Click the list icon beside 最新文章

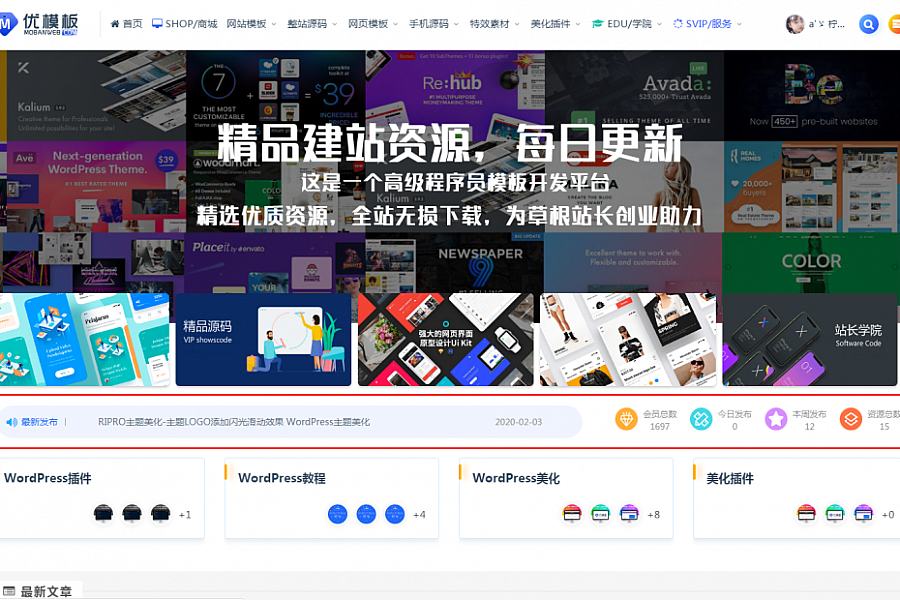(9, 591)
